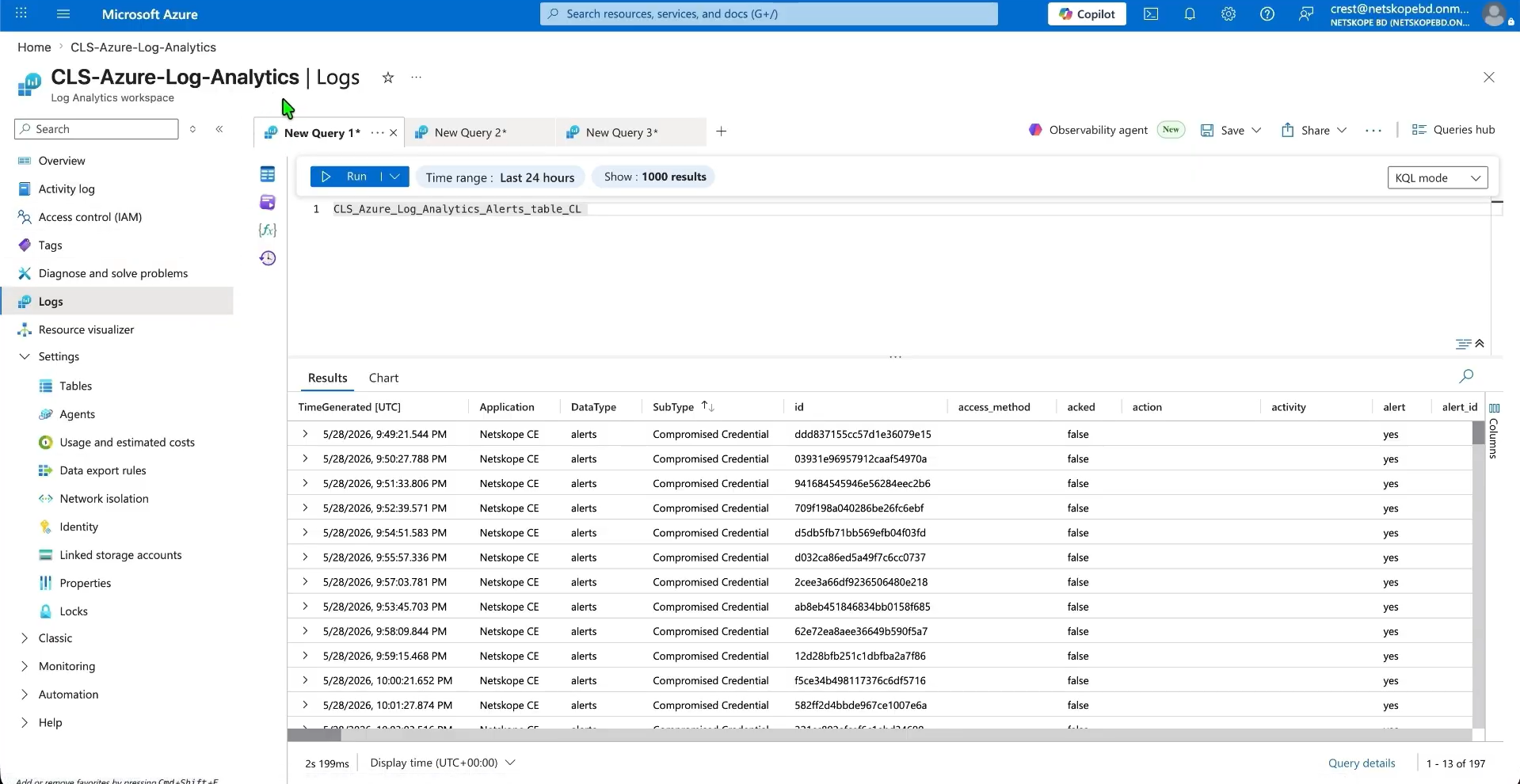Focus the sidebar Search field
This screenshot has width=1520, height=784.
(x=97, y=129)
